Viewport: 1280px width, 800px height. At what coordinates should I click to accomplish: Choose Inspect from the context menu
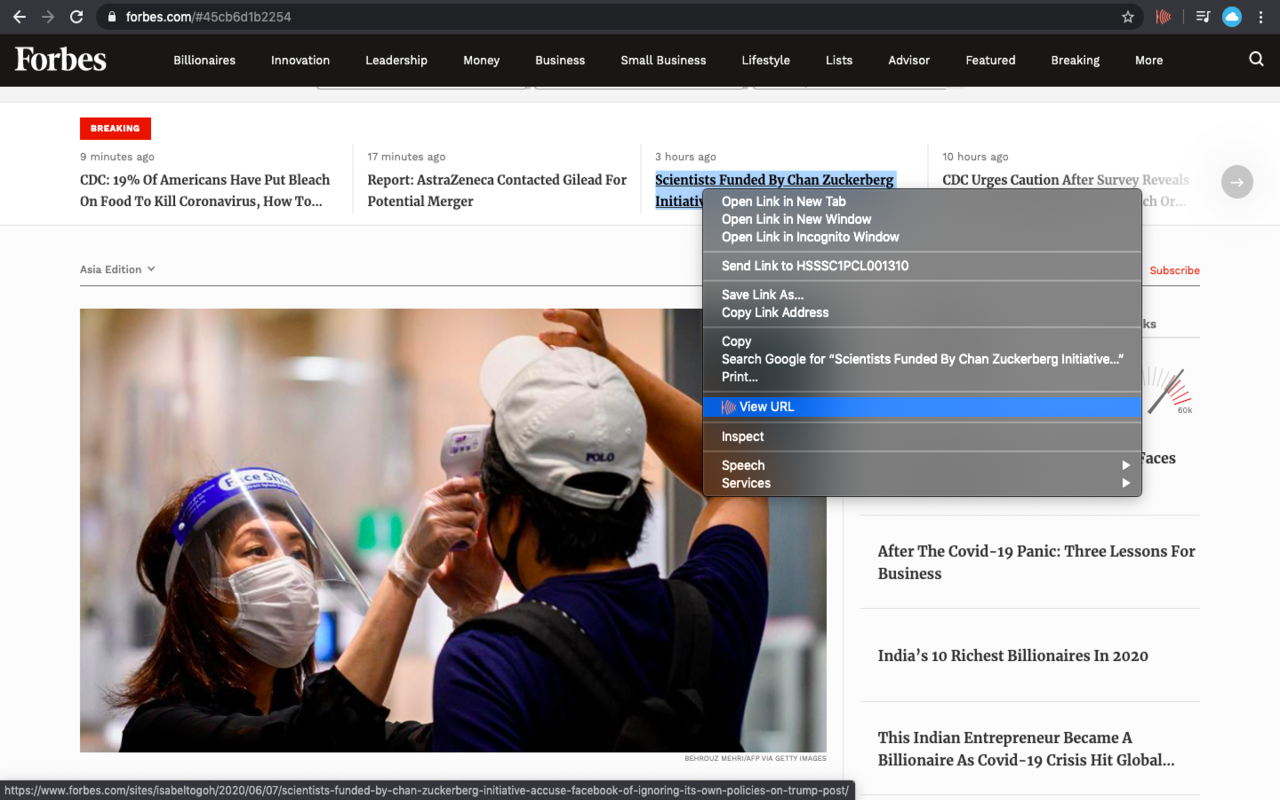(x=742, y=437)
